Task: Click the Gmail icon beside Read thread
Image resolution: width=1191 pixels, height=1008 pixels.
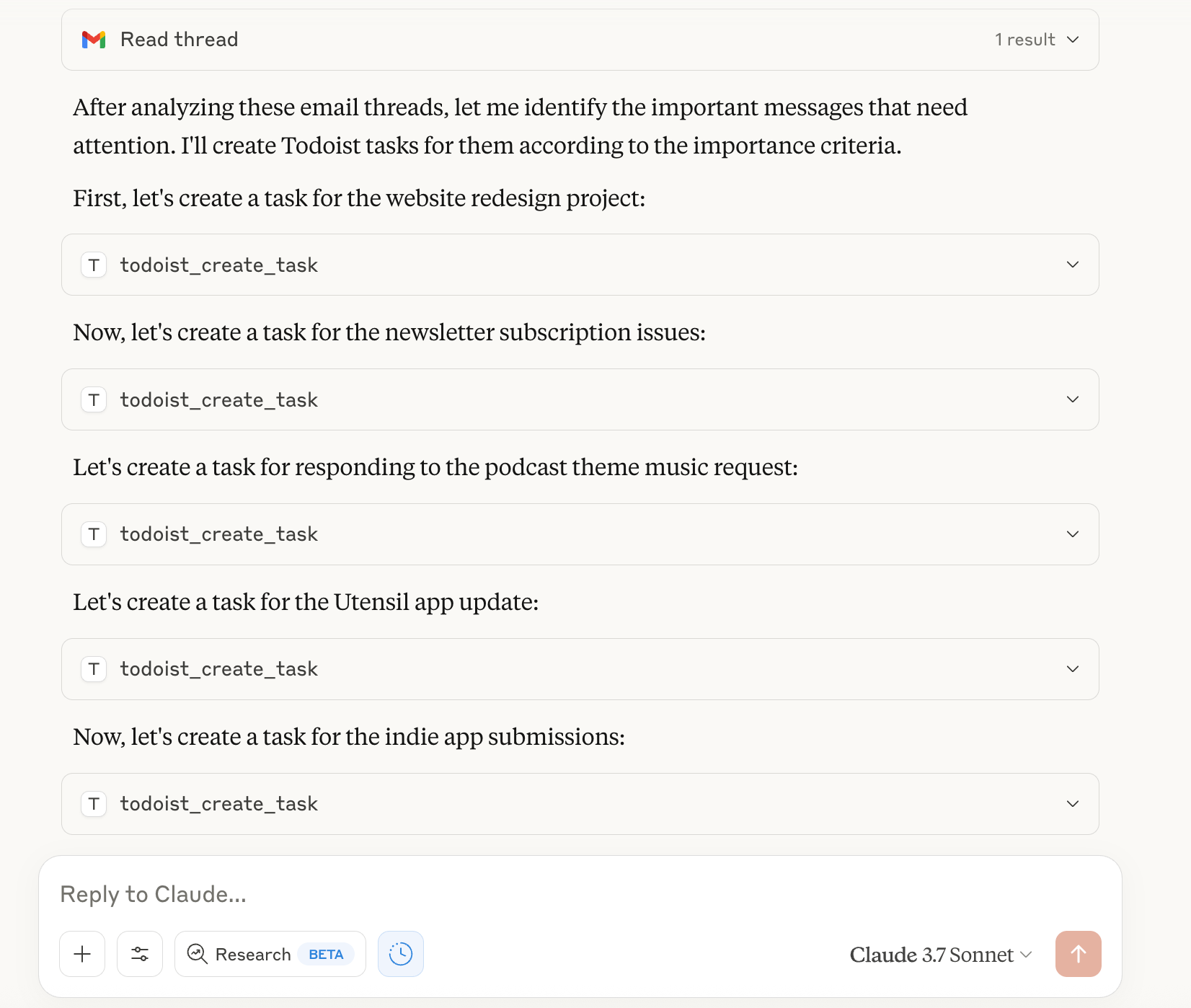Action: pos(94,40)
